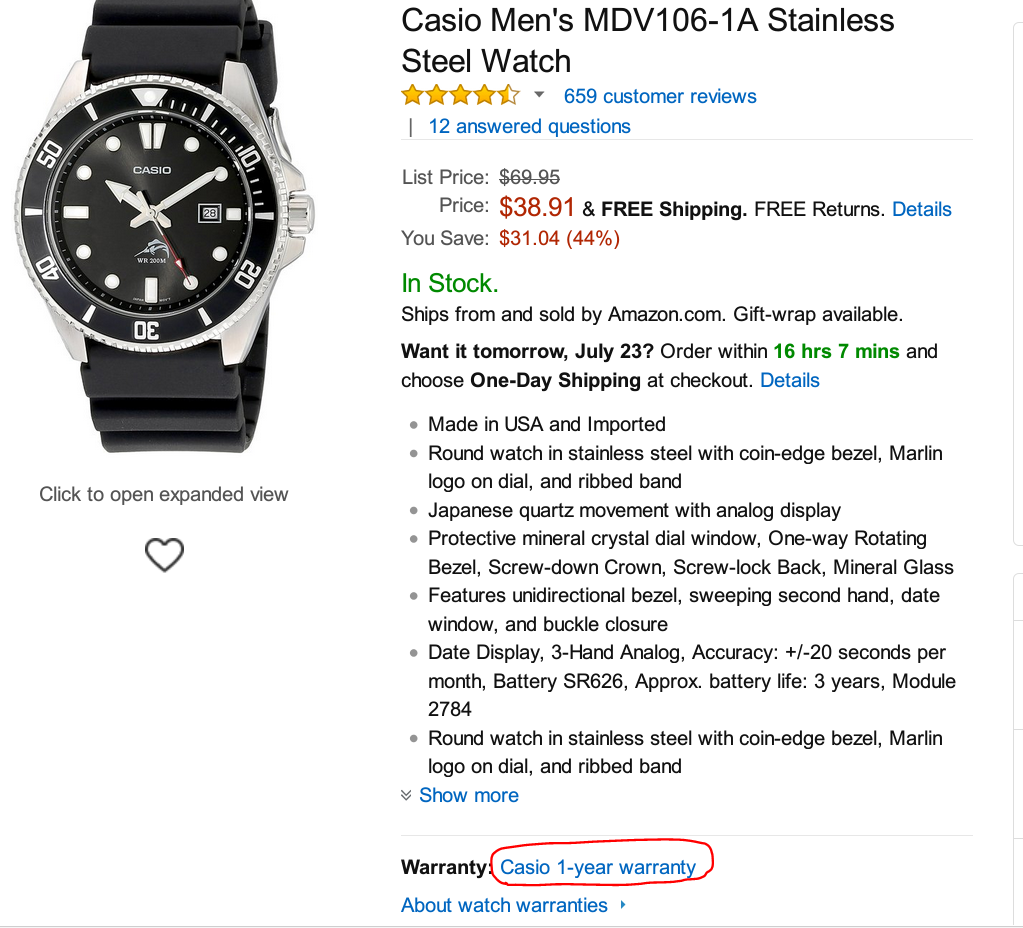Open the 659 customer reviews link
This screenshot has width=1023, height=928.
(x=660, y=96)
